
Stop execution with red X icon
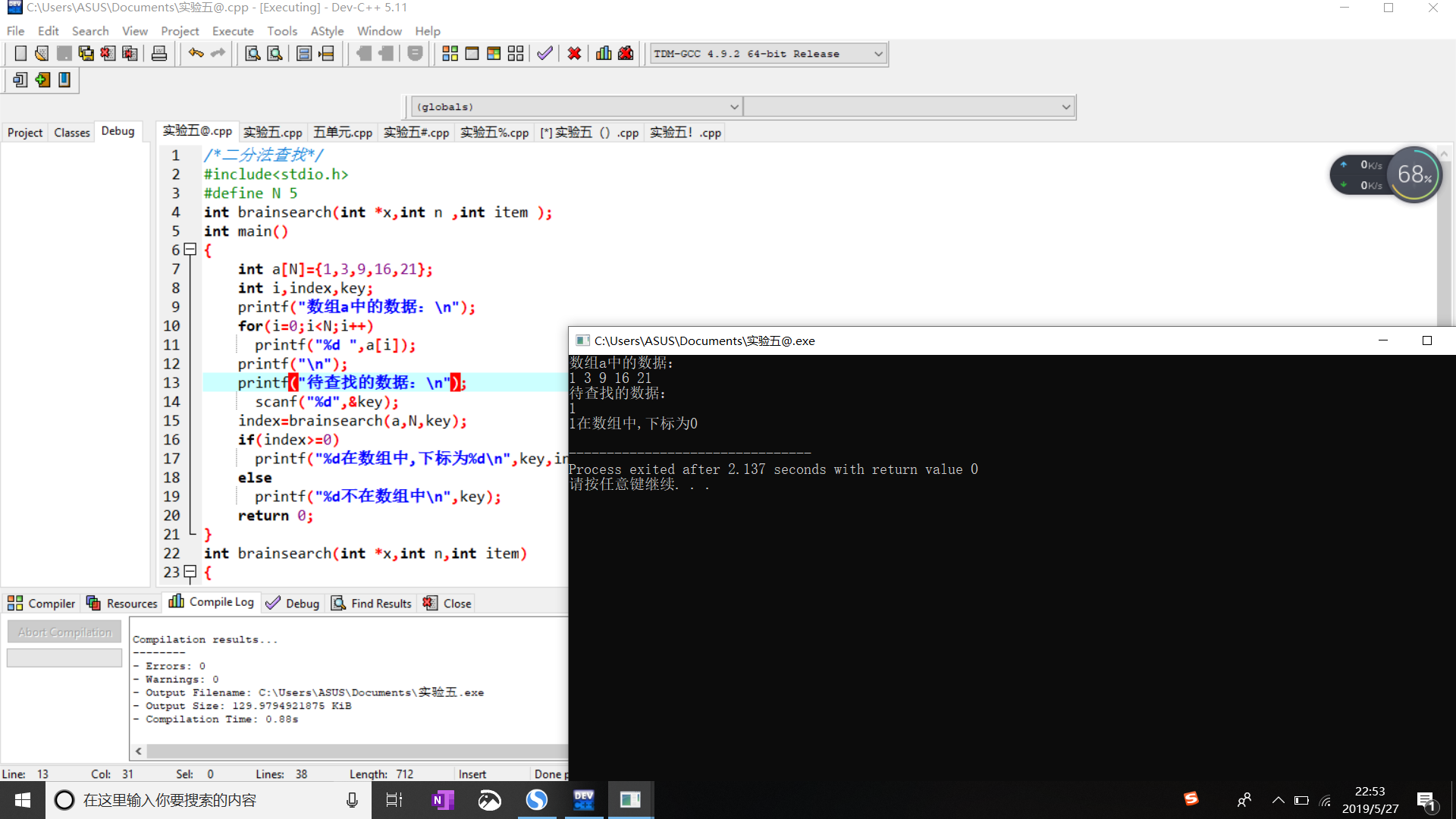tap(574, 54)
